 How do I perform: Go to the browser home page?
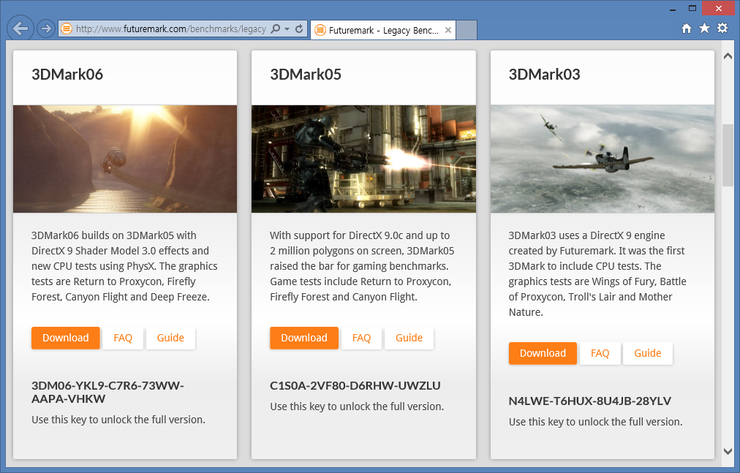(687, 28)
